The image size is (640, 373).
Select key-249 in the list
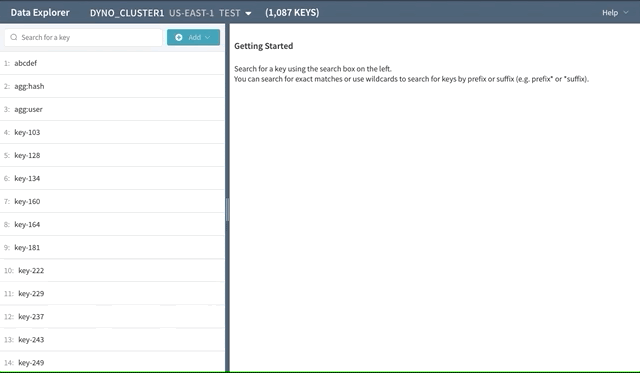pyautogui.click(x=112, y=362)
